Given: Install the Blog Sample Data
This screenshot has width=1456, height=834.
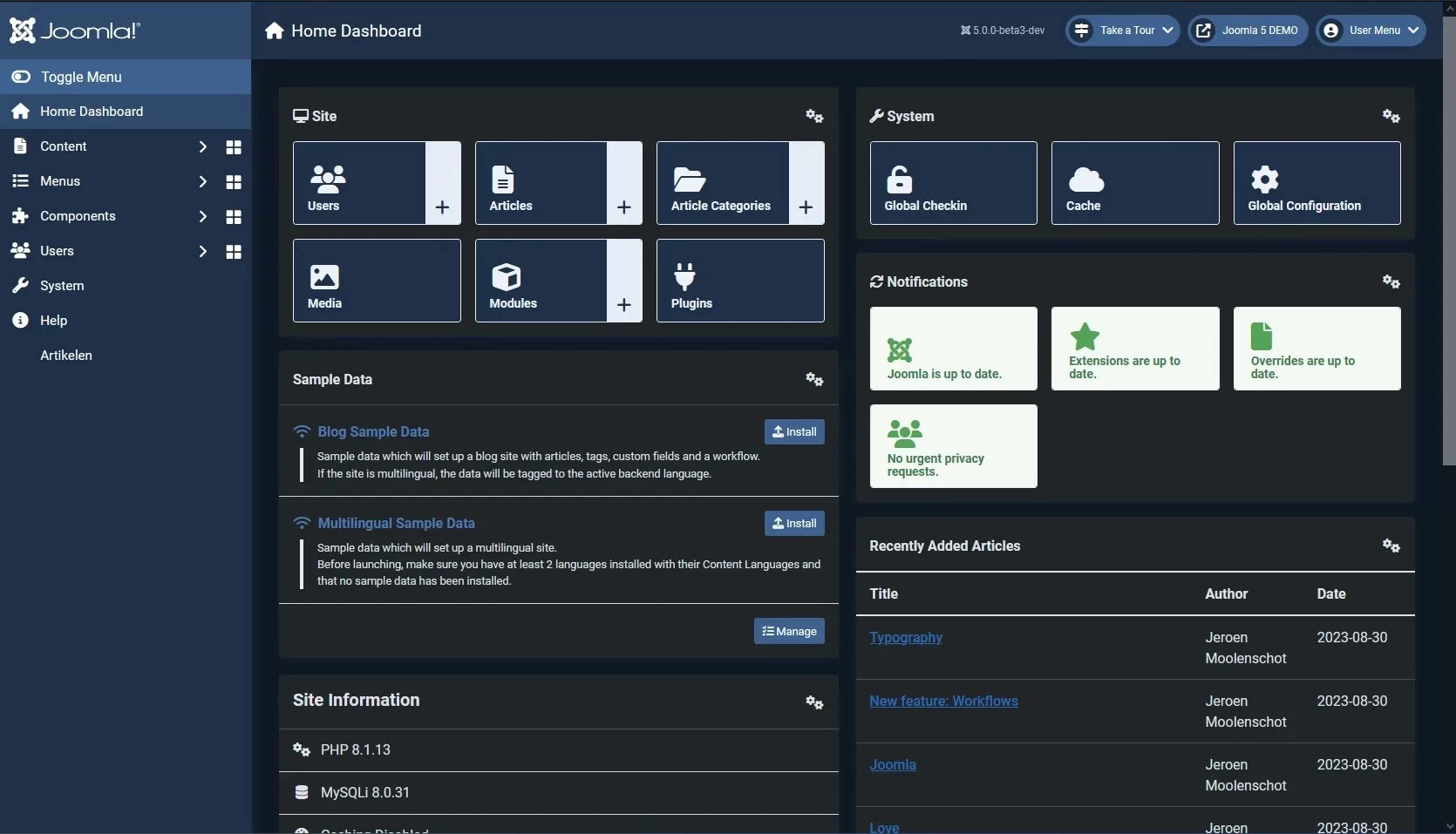Looking at the screenshot, I should [794, 431].
